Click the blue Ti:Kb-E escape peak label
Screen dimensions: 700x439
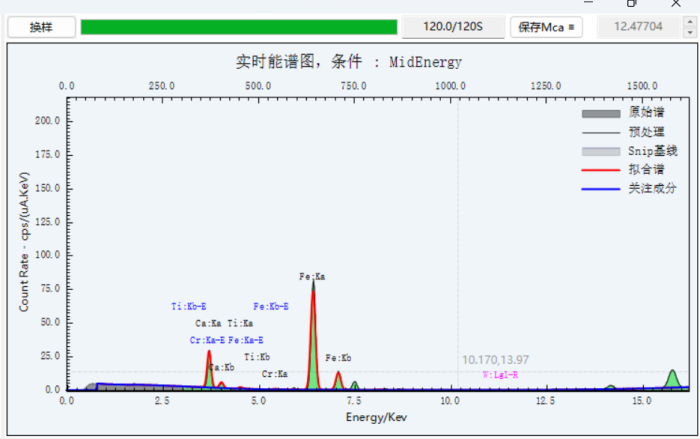(188, 306)
